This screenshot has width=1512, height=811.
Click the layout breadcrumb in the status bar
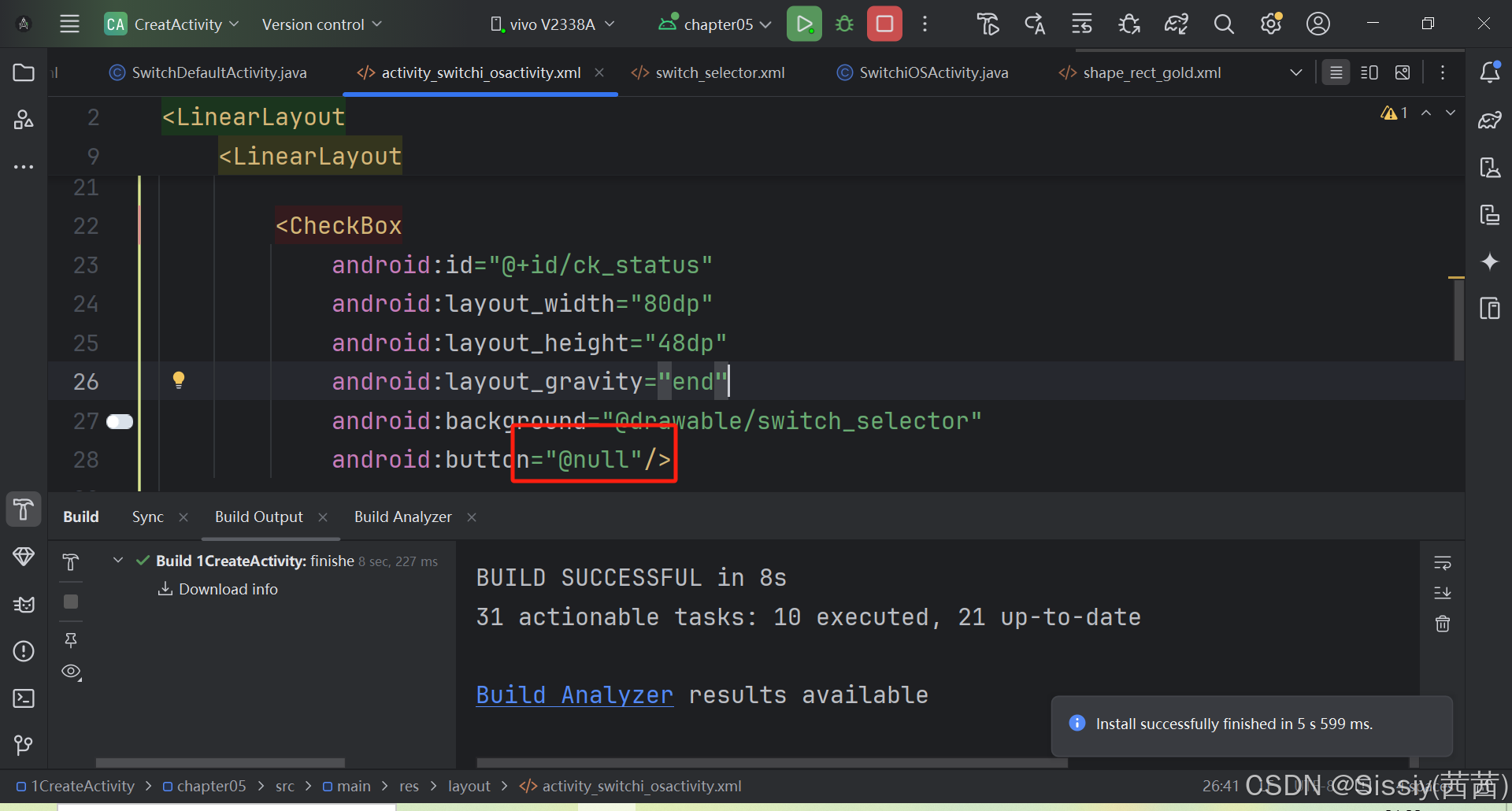[x=469, y=785]
